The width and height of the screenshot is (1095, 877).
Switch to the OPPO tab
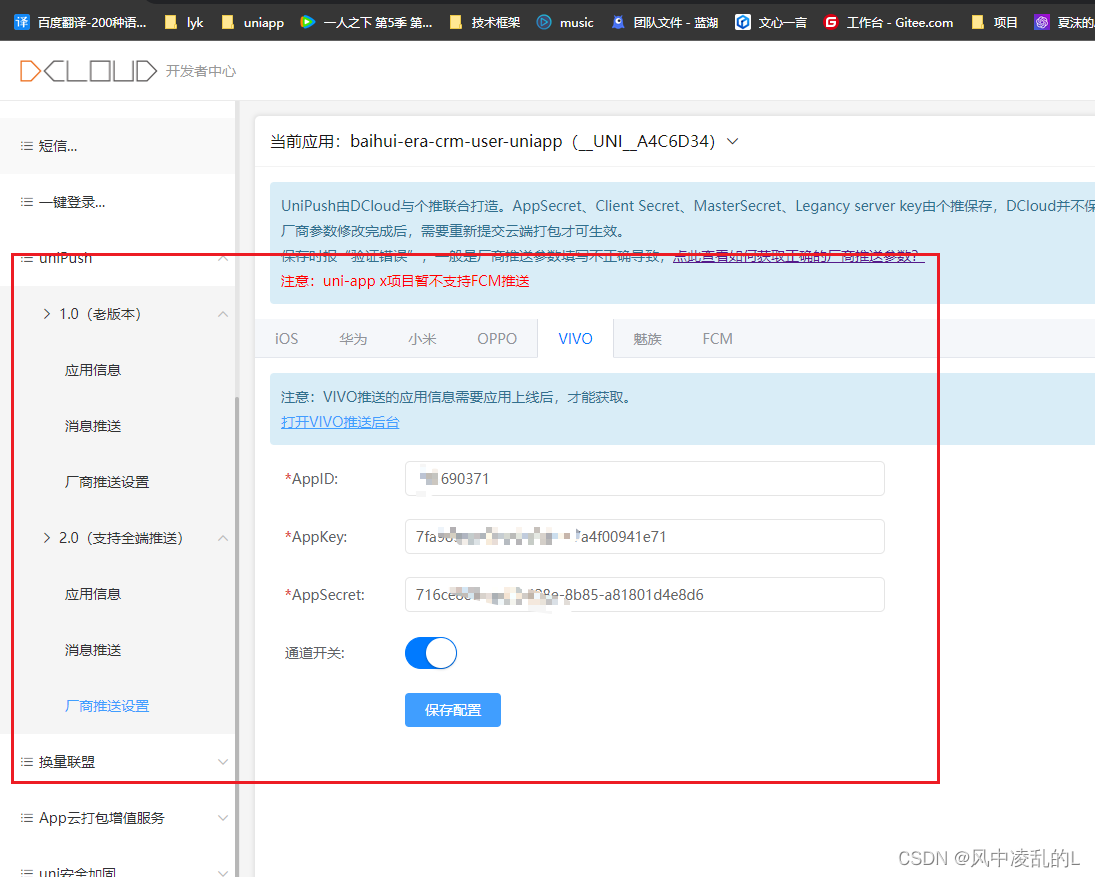coord(497,339)
